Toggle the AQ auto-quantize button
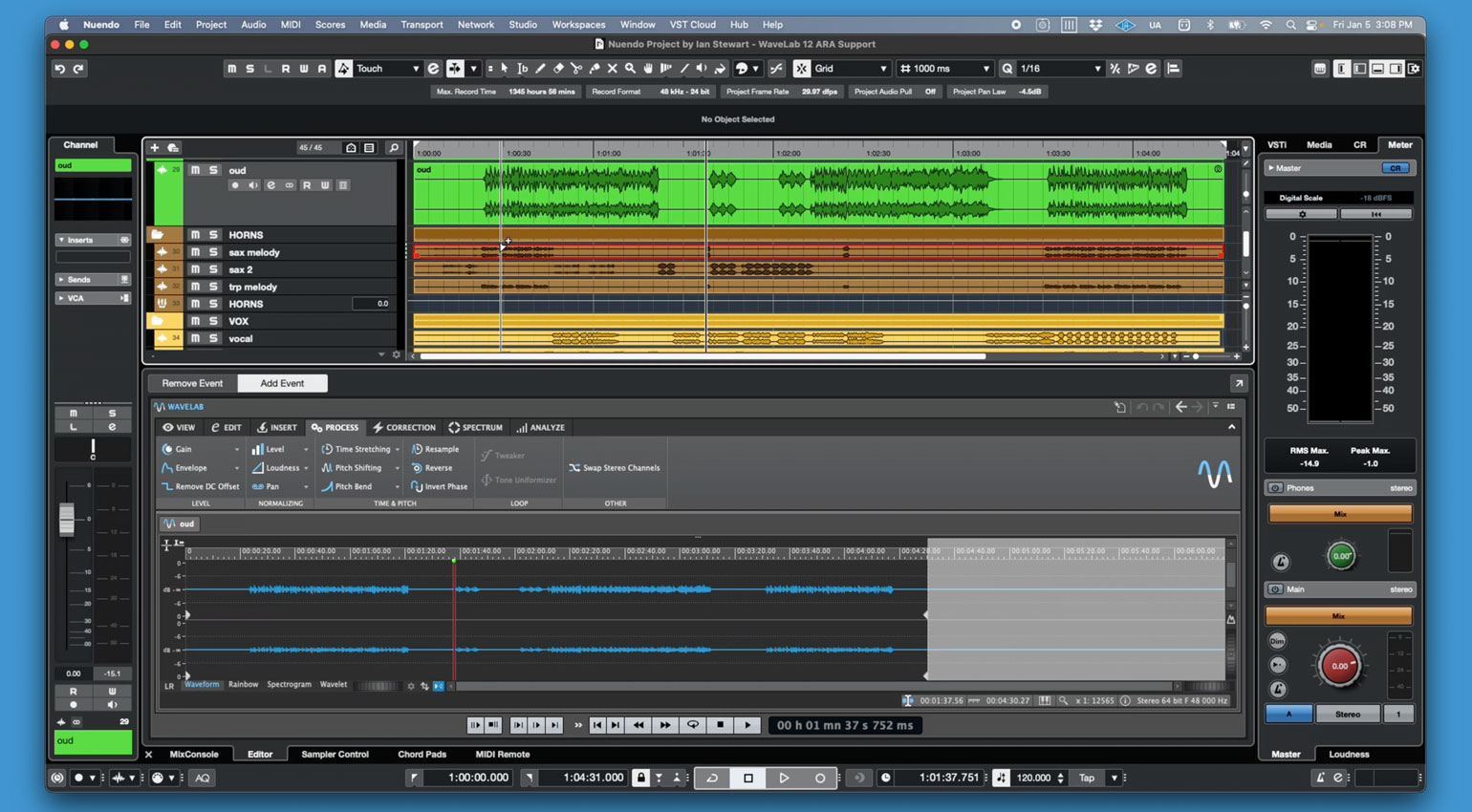The width and height of the screenshot is (1472, 812). point(203,778)
